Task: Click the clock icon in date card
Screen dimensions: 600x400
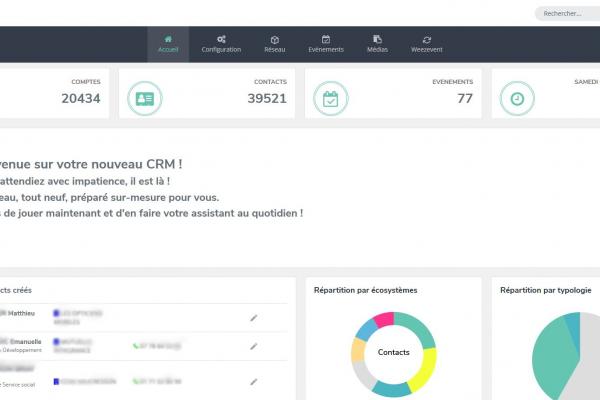Action: (517, 99)
